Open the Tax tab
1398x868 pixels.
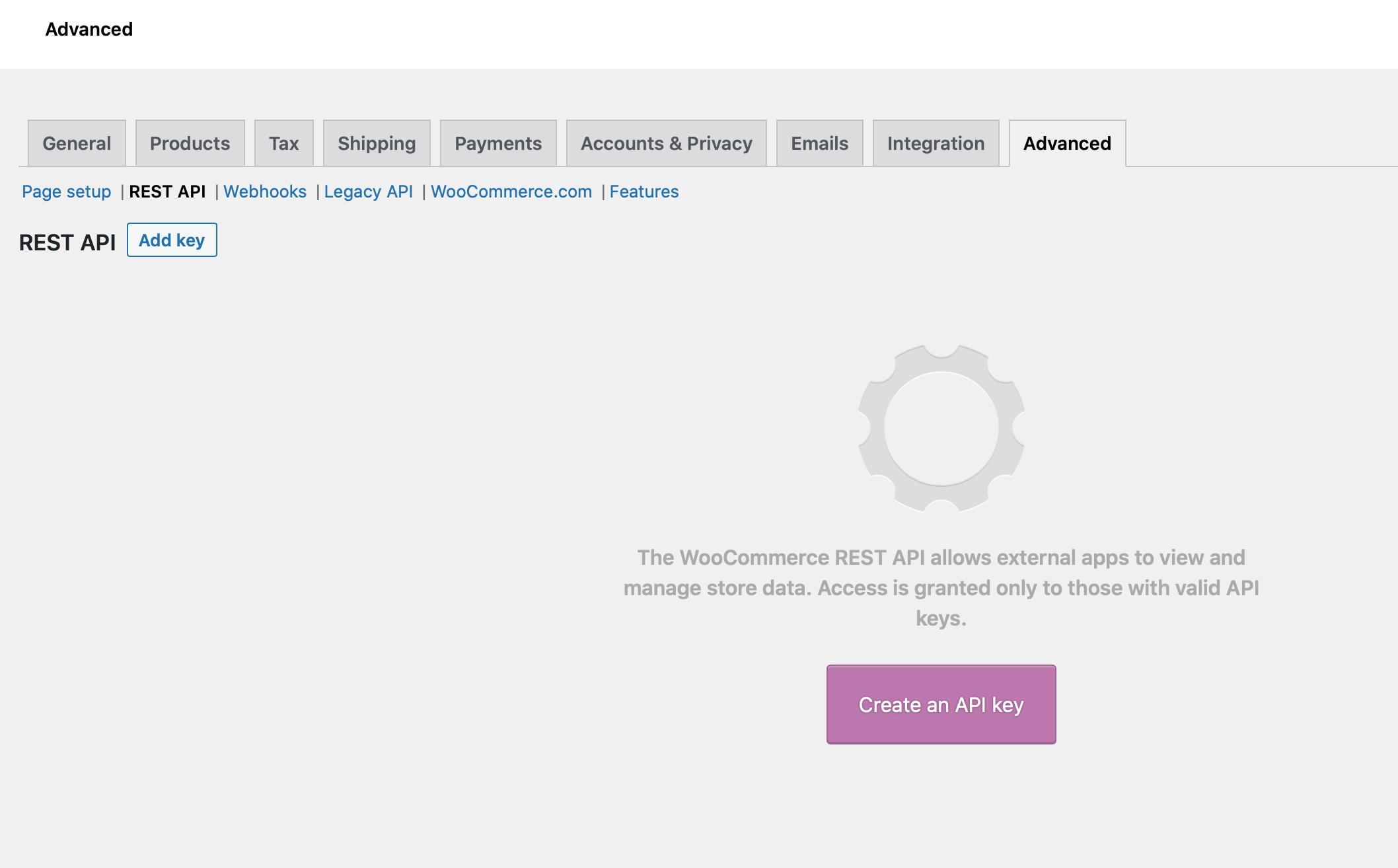pos(284,143)
